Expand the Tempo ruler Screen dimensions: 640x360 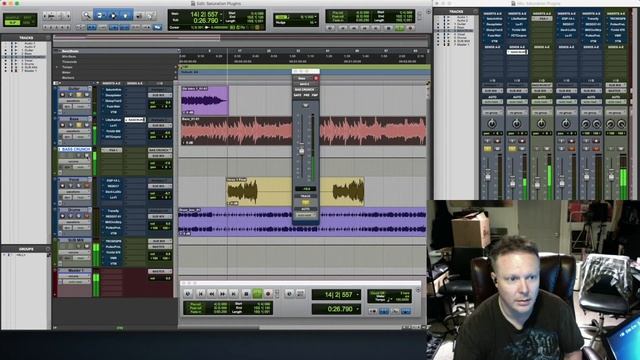click(x=57, y=67)
